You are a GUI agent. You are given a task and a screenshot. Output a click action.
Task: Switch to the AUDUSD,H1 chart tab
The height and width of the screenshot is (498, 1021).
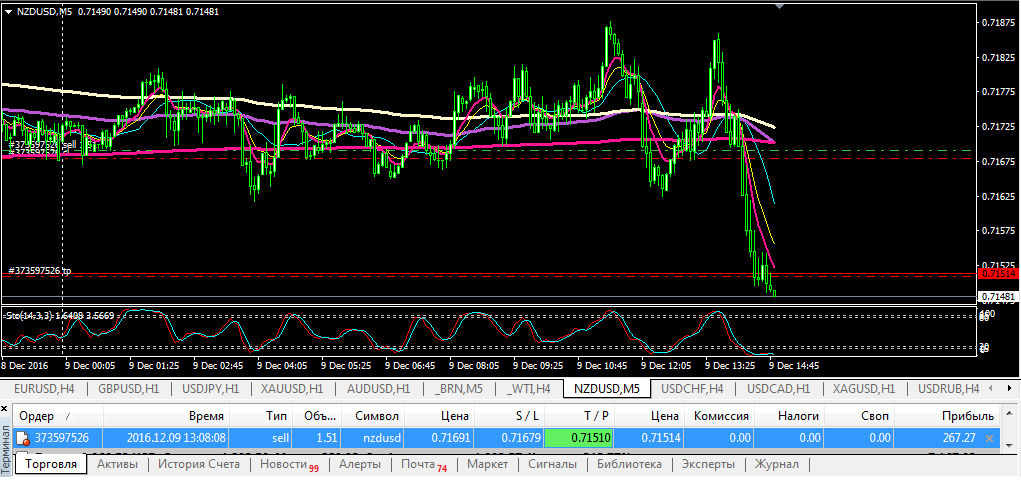click(x=379, y=389)
